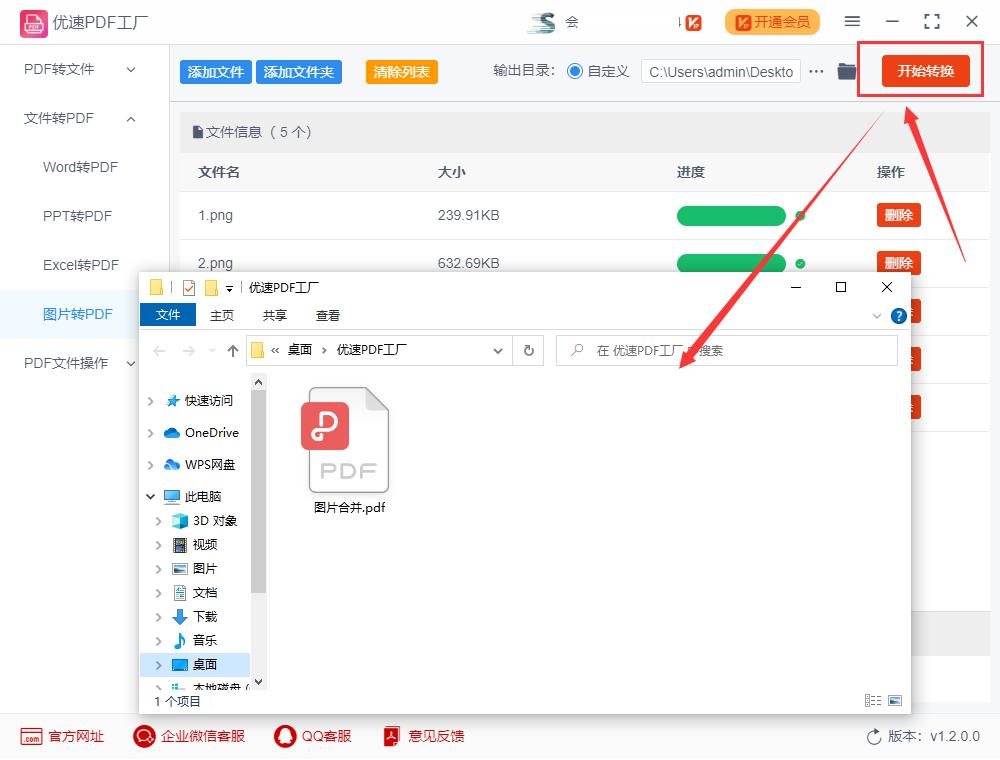This screenshot has height=760, width=1000.
Task: Click the 企业微信客服 customer service icon
Action: click(143, 736)
